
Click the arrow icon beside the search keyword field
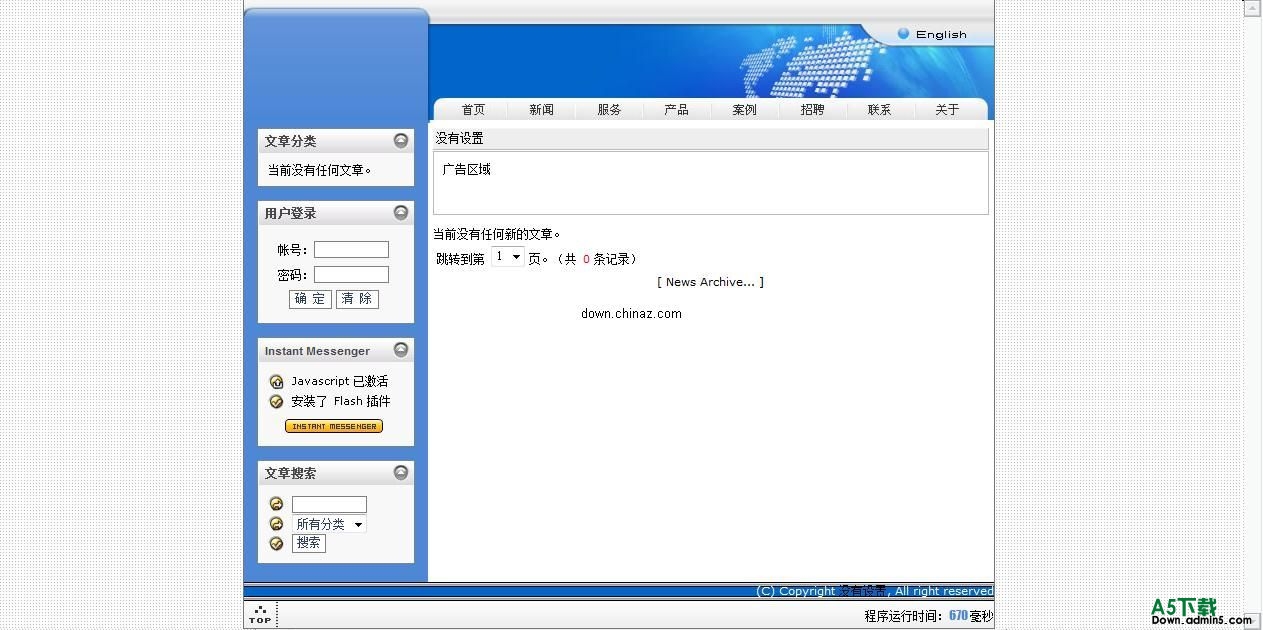pos(276,503)
